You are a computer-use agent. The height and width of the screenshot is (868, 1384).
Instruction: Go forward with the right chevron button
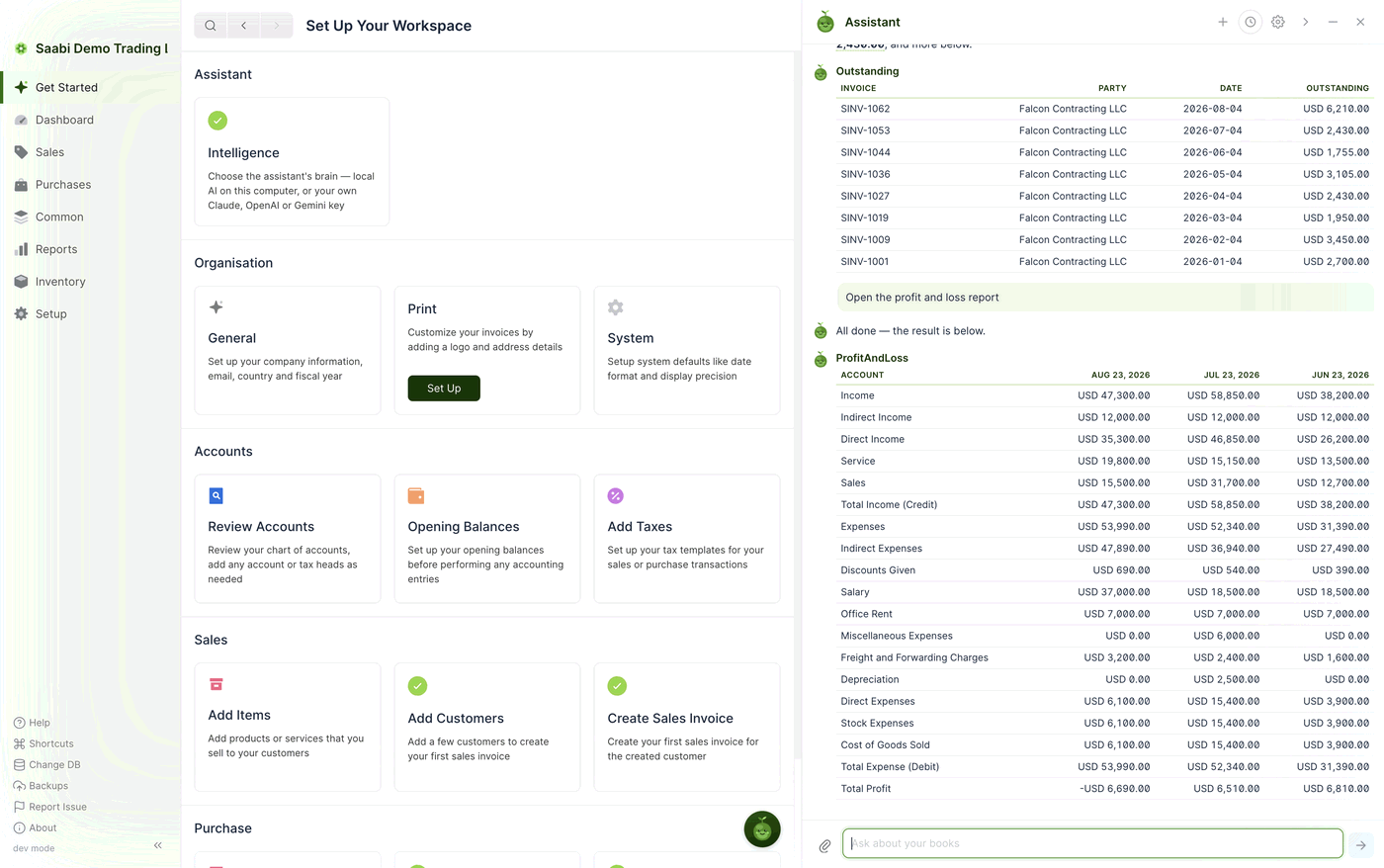(277, 26)
